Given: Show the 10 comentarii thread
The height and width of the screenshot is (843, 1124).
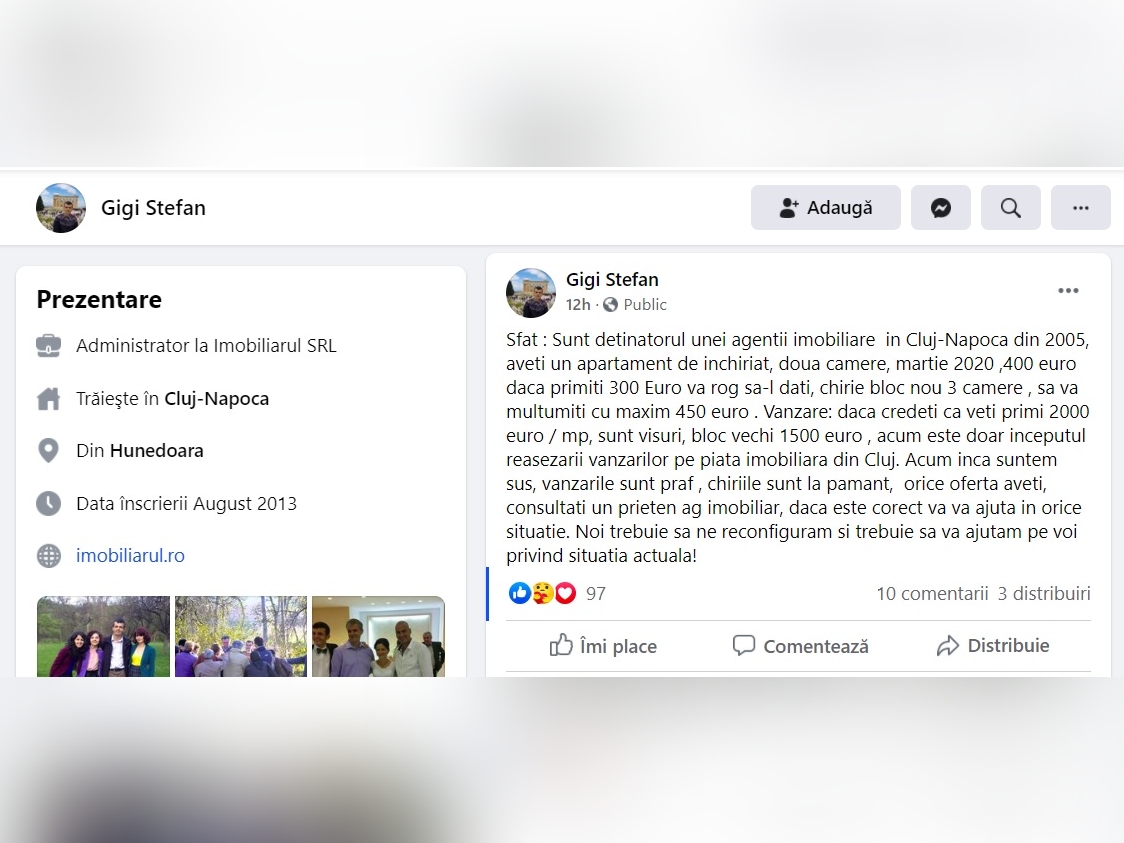Looking at the screenshot, I should pyautogui.click(x=932, y=594).
